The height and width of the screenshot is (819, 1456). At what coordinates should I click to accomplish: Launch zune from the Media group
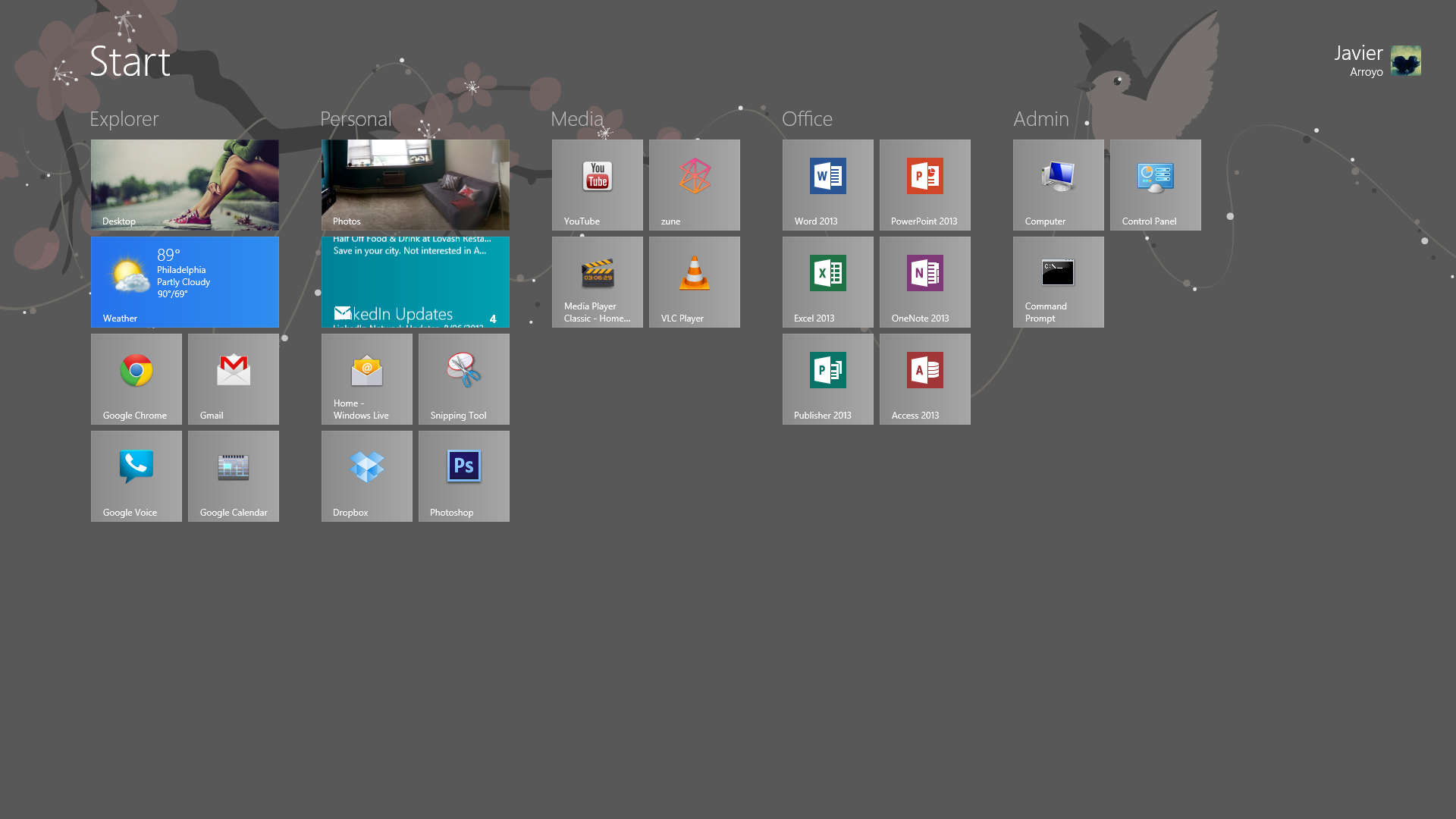coord(694,184)
